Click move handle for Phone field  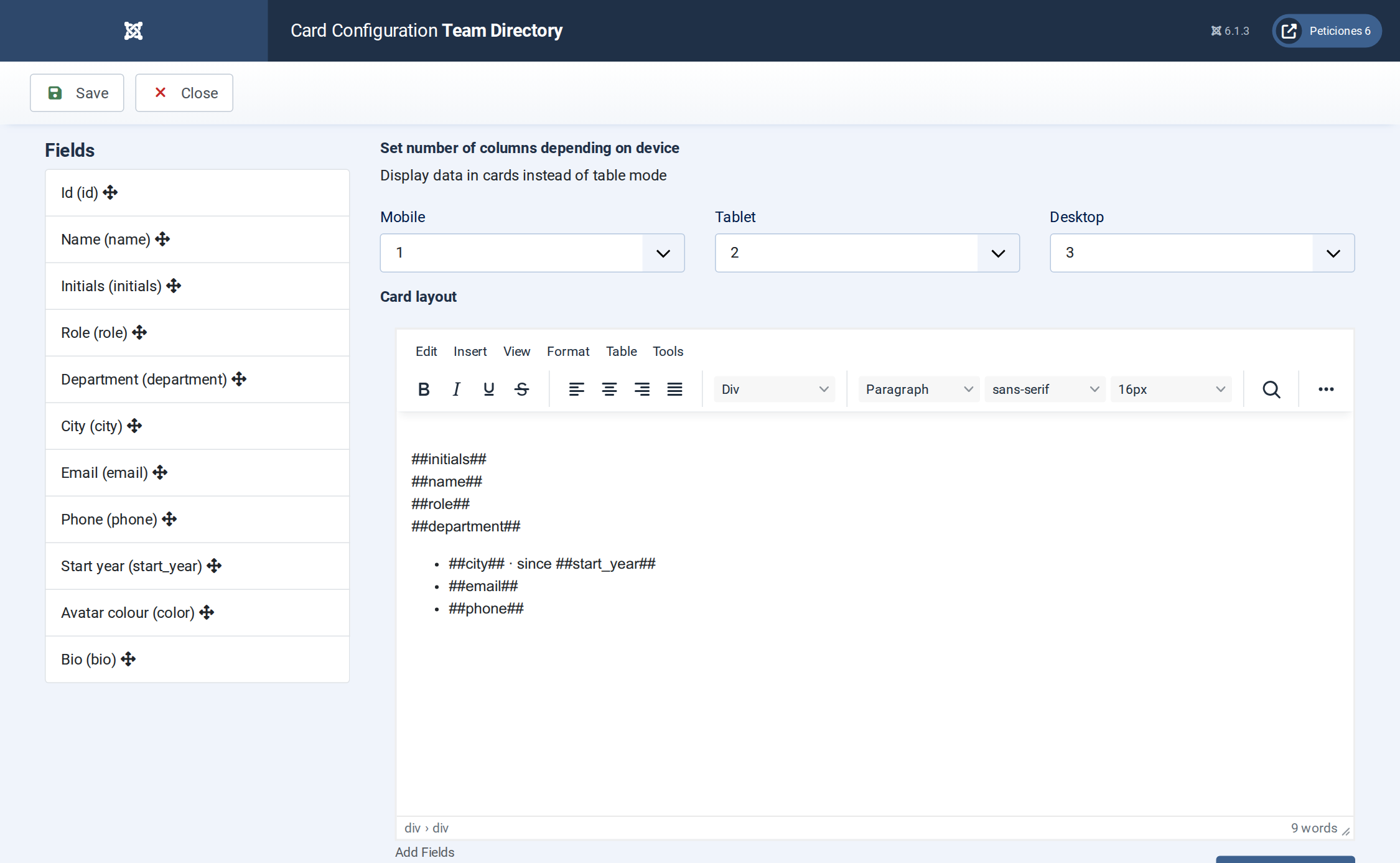pyautogui.click(x=170, y=519)
